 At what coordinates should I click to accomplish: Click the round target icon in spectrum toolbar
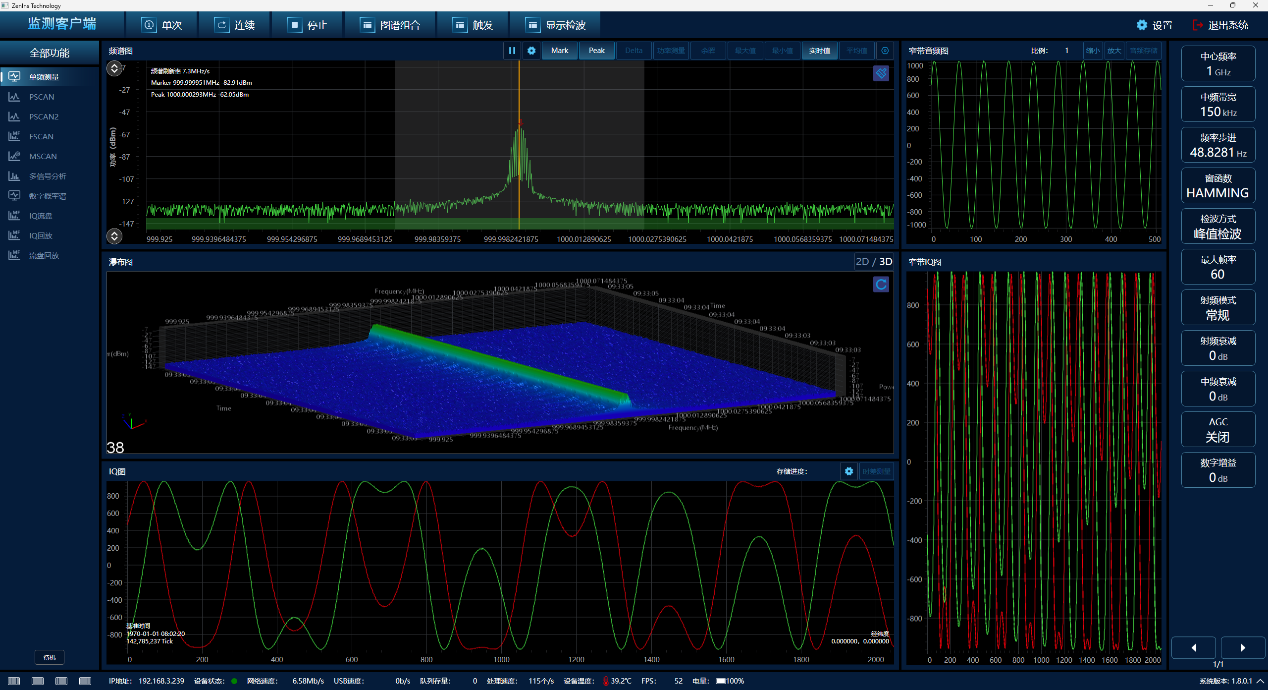(885, 50)
